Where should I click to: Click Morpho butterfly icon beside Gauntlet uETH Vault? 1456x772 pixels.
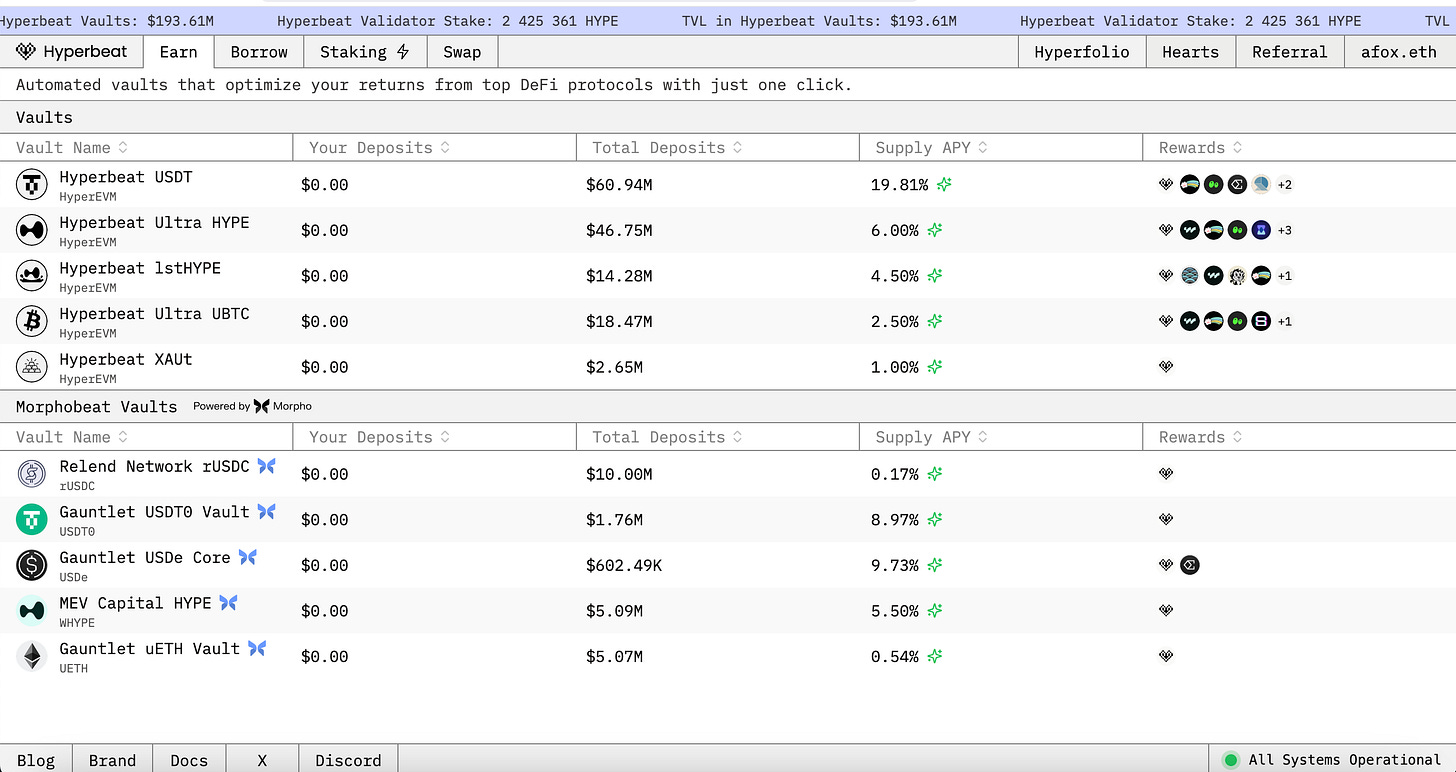click(x=257, y=648)
